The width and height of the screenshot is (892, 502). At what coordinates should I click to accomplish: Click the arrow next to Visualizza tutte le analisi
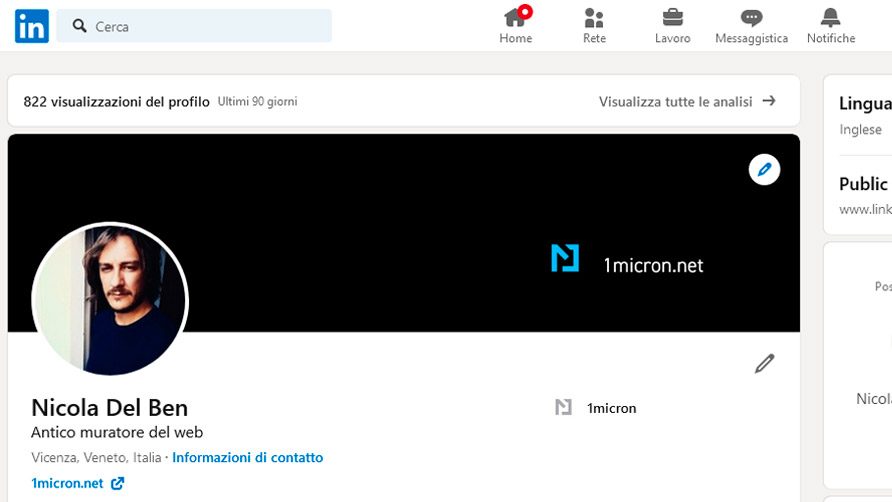769,101
